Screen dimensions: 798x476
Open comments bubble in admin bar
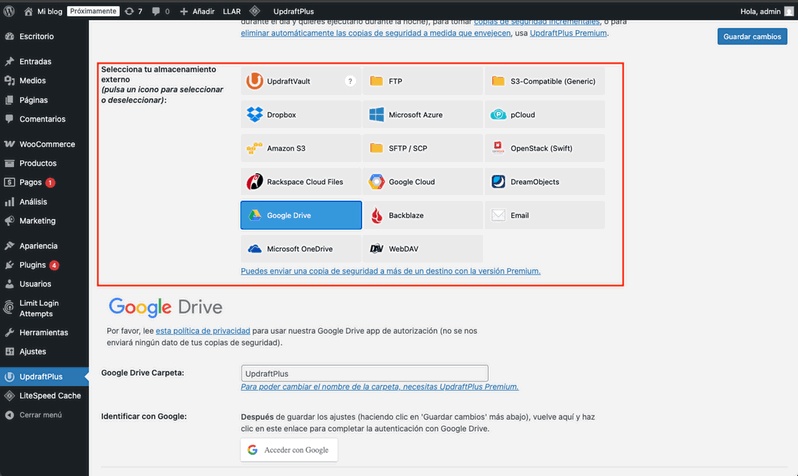click(160, 11)
